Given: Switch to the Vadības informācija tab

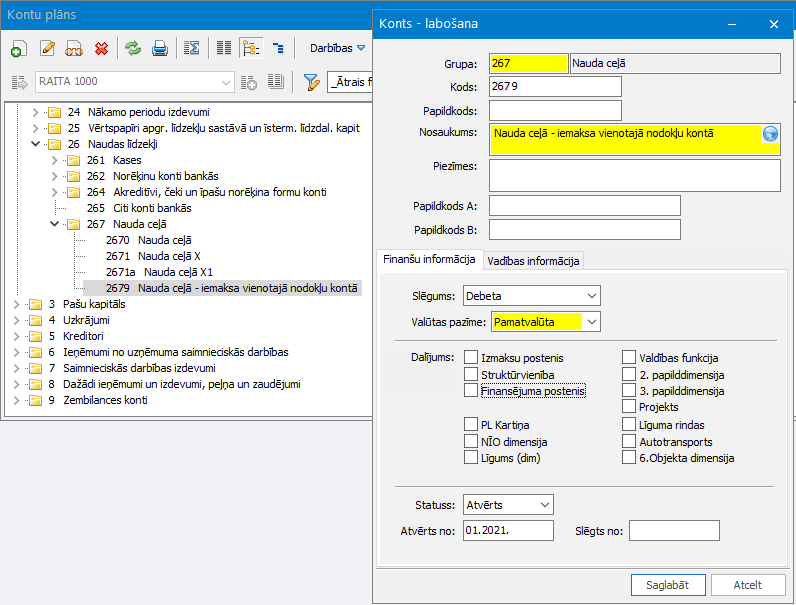Looking at the screenshot, I should 533,261.
